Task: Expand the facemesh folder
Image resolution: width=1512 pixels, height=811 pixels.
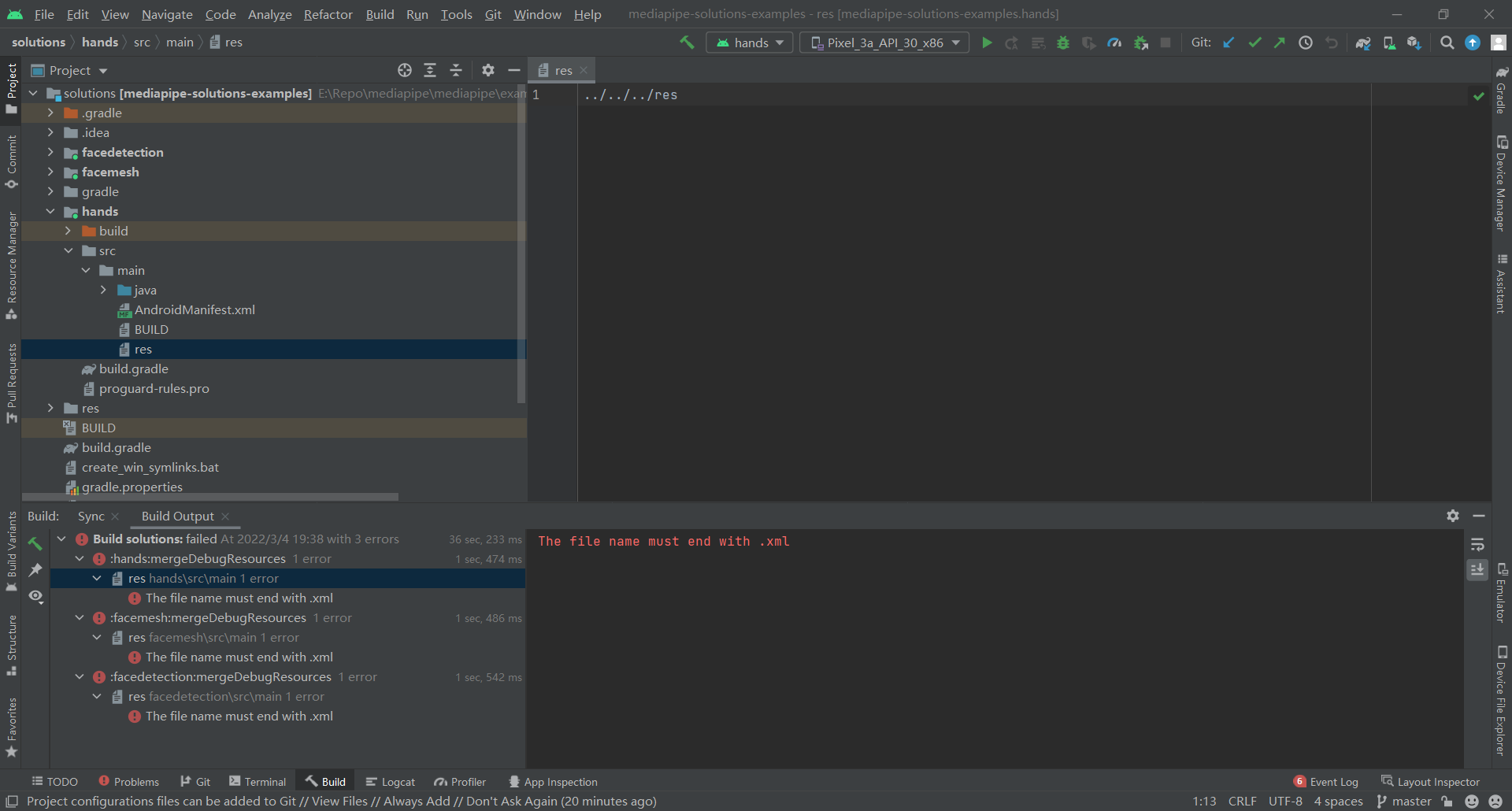Action: click(50, 172)
